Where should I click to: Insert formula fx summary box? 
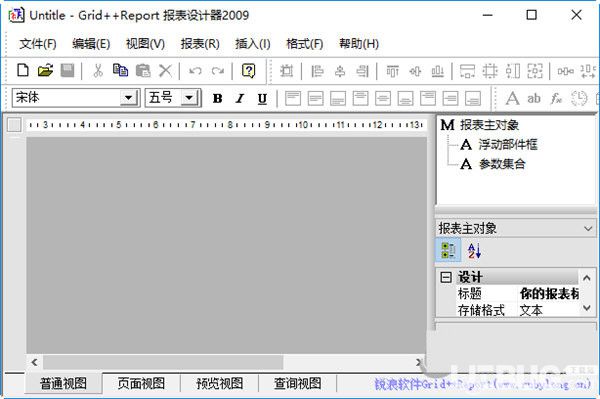[x=556, y=98]
